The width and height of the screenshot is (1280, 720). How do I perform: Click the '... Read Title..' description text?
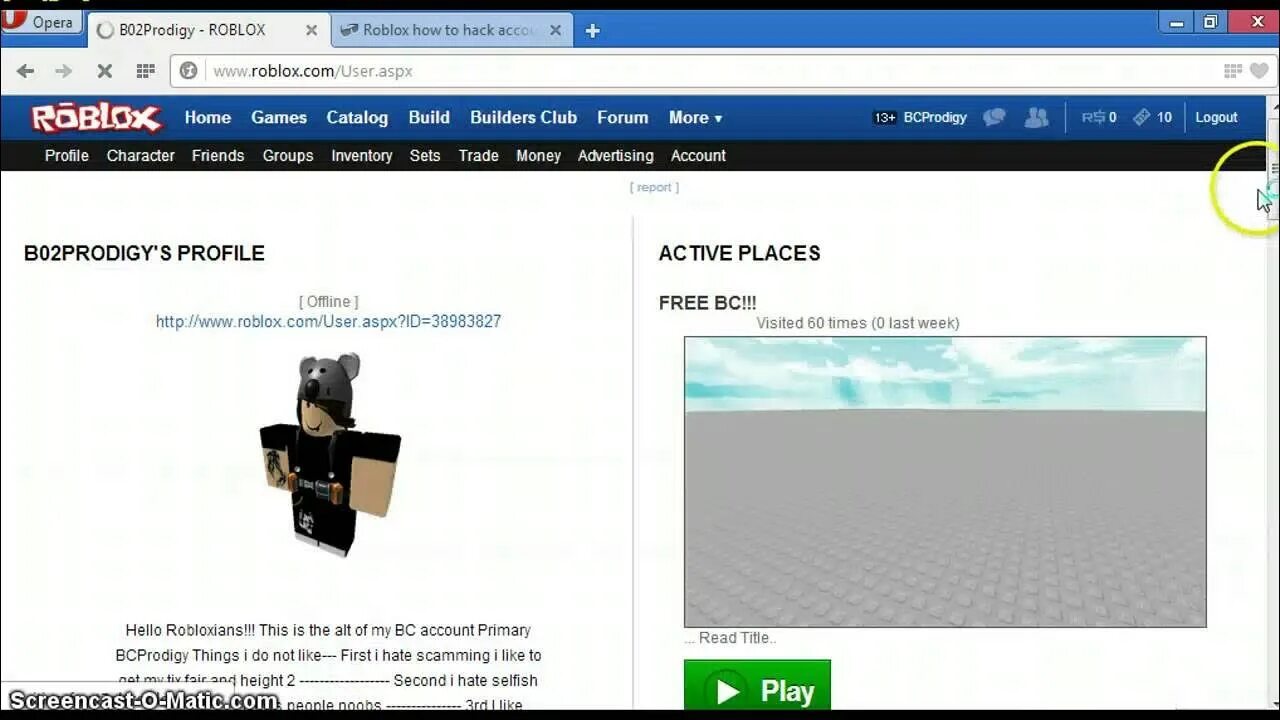tap(730, 638)
